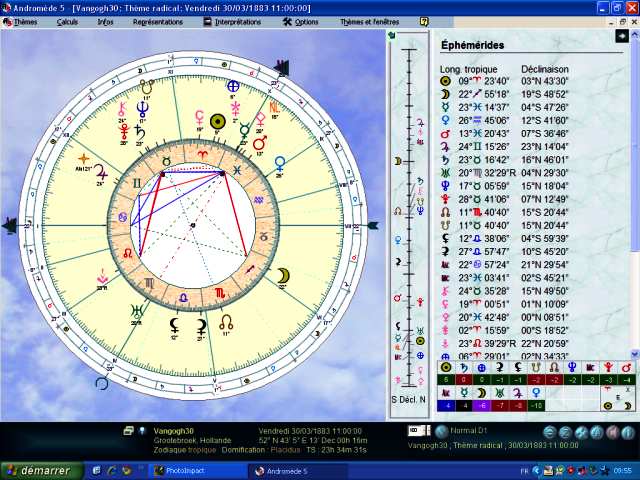
Task: Open the Interprétations menu
Action: (233, 22)
